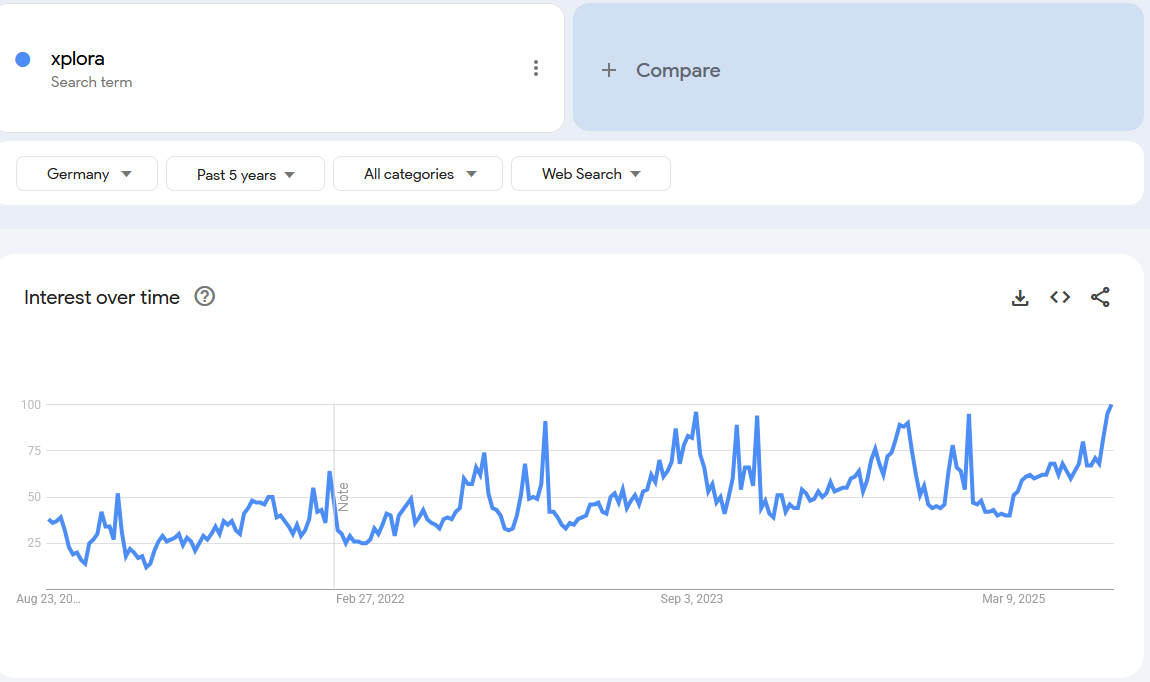1150x682 pixels.
Task: Open the help icon beside Interest over time
Action: pos(205,296)
